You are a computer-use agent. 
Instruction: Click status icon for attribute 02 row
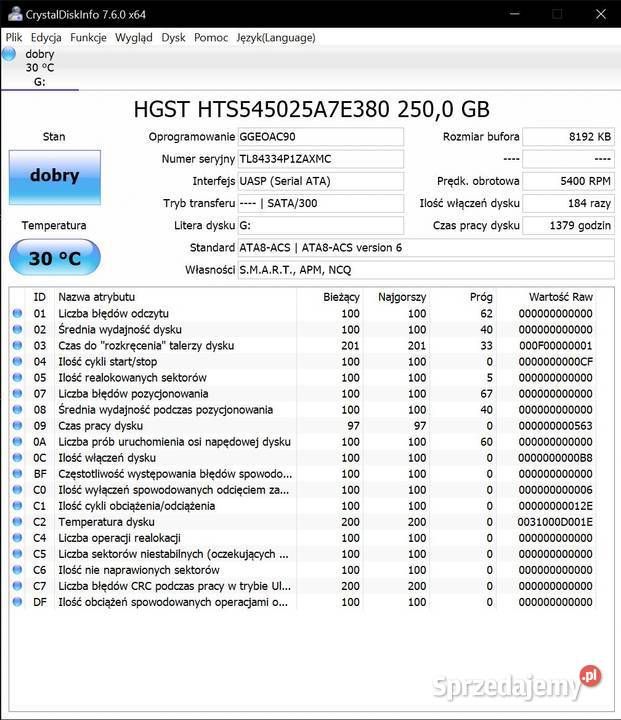coord(17,330)
